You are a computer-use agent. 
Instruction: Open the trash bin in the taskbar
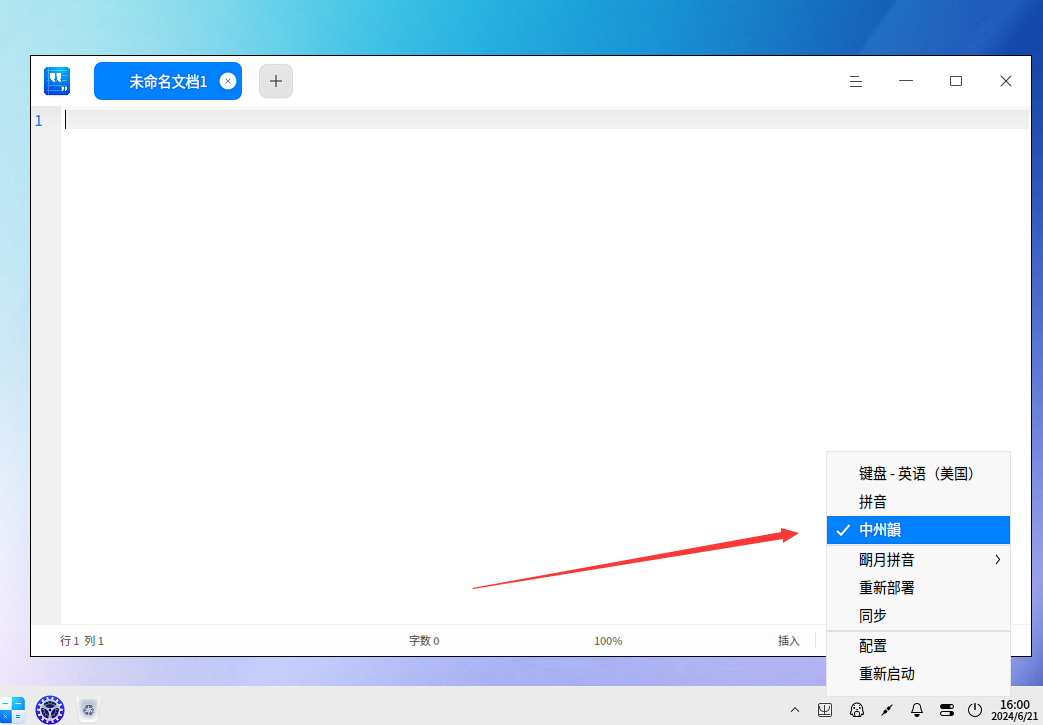tap(88, 710)
